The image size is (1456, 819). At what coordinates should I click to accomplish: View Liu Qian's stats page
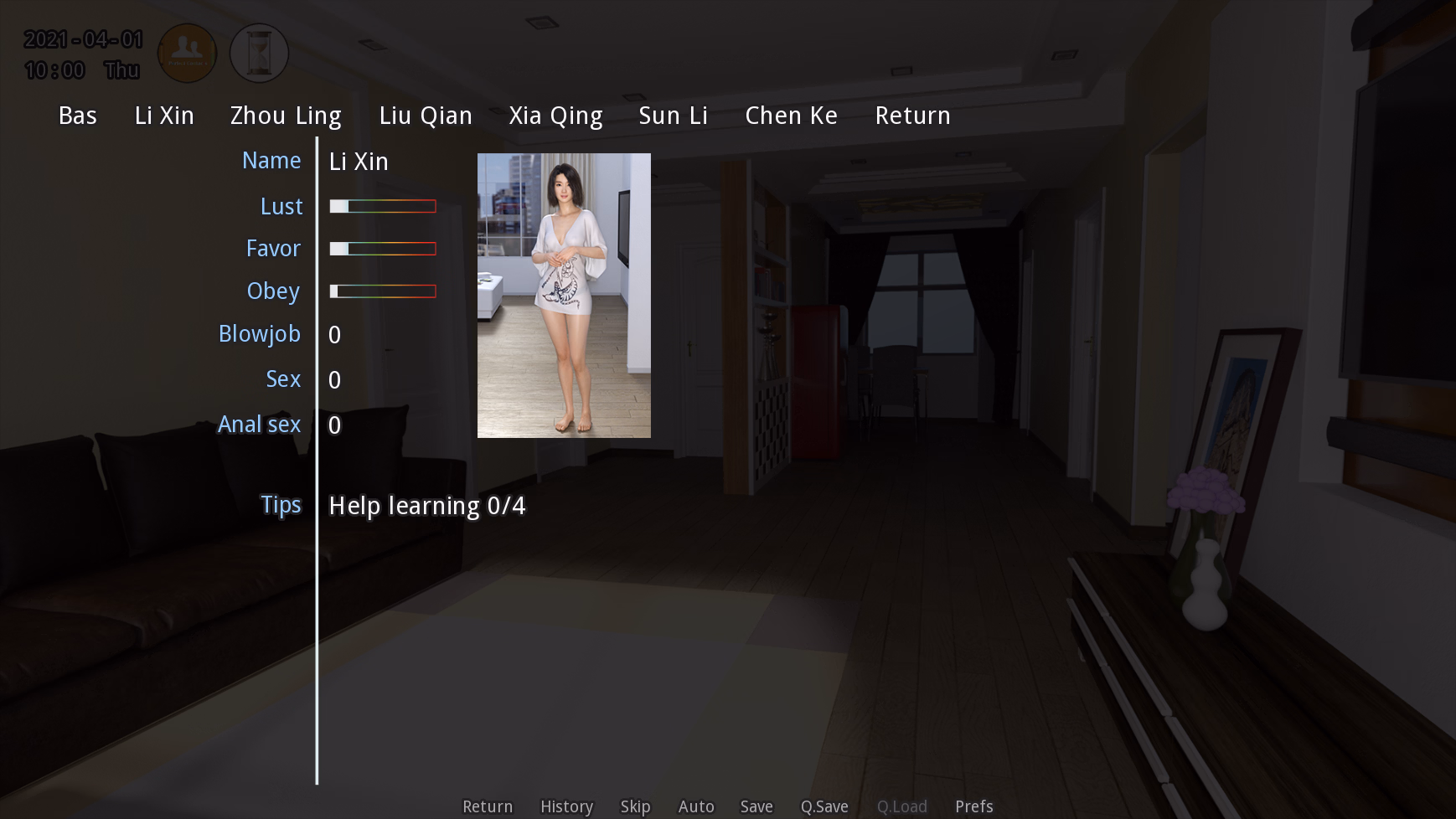click(x=425, y=116)
